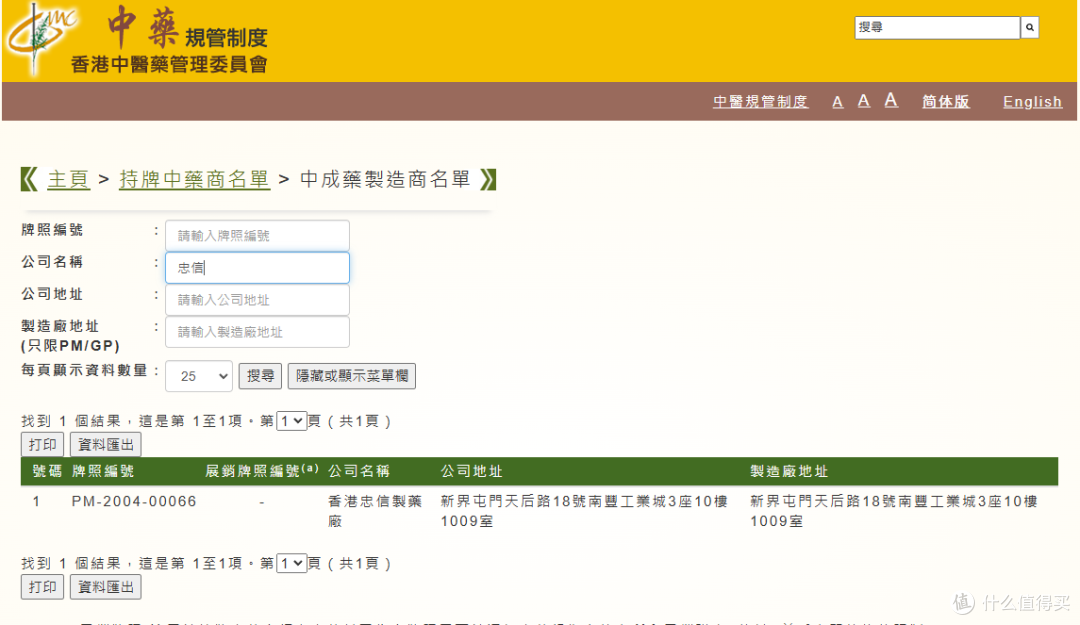Click the 隱藏或顯示菜單欄 button
The image size is (1080, 625).
click(x=351, y=376)
